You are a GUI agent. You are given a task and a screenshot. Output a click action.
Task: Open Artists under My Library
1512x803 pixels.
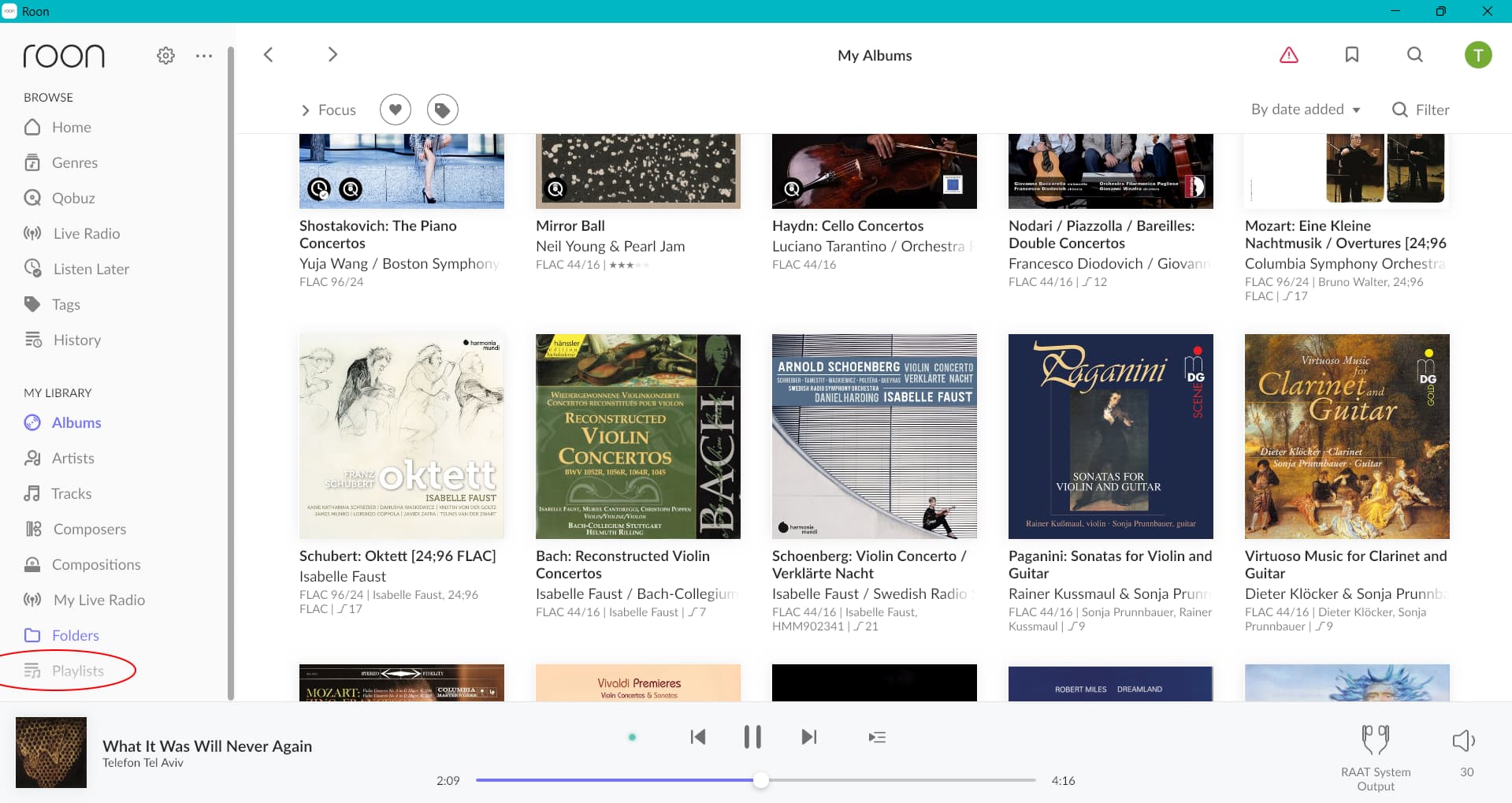(59, 458)
